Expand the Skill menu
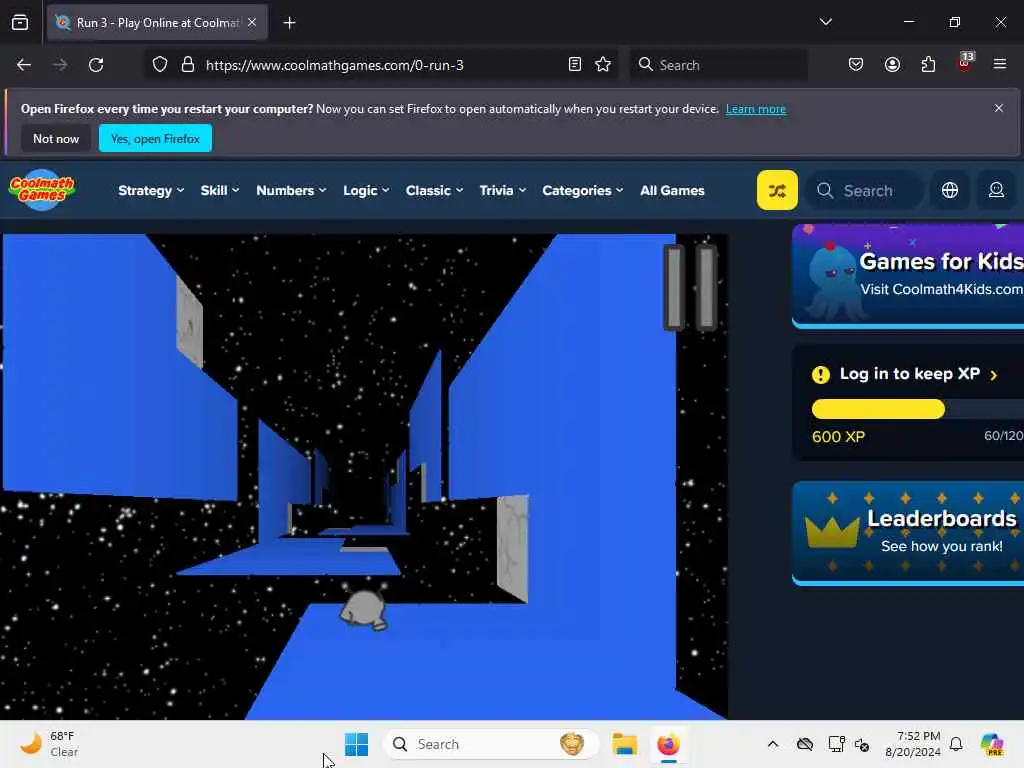Screen dimensions: 1024x768 (x=219, y=191)
